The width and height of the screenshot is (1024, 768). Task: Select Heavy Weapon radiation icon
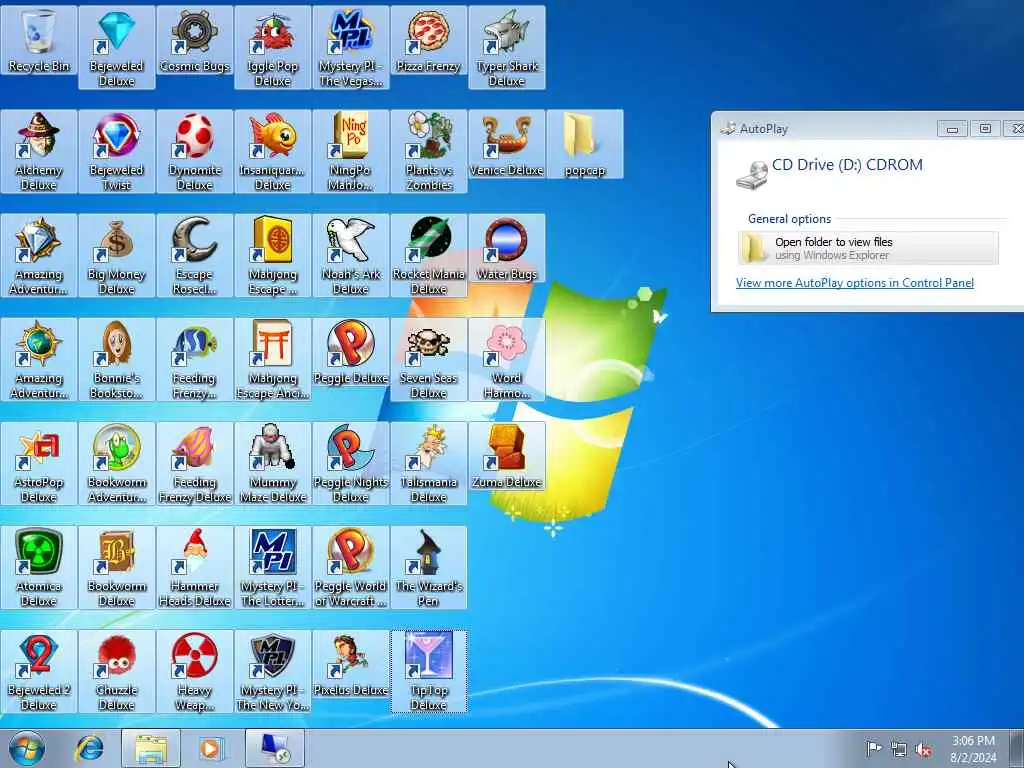tap(195, 671)
